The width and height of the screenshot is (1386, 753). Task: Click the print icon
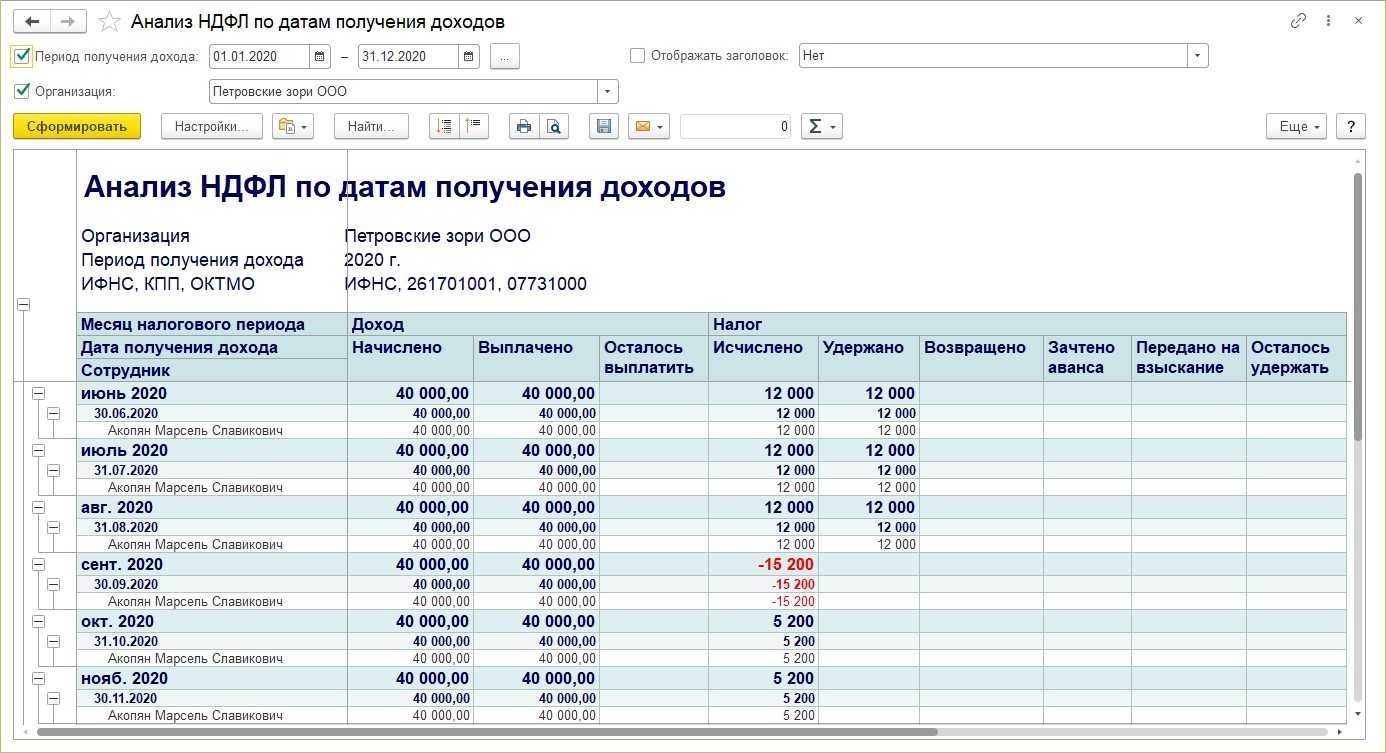(523, 126)
